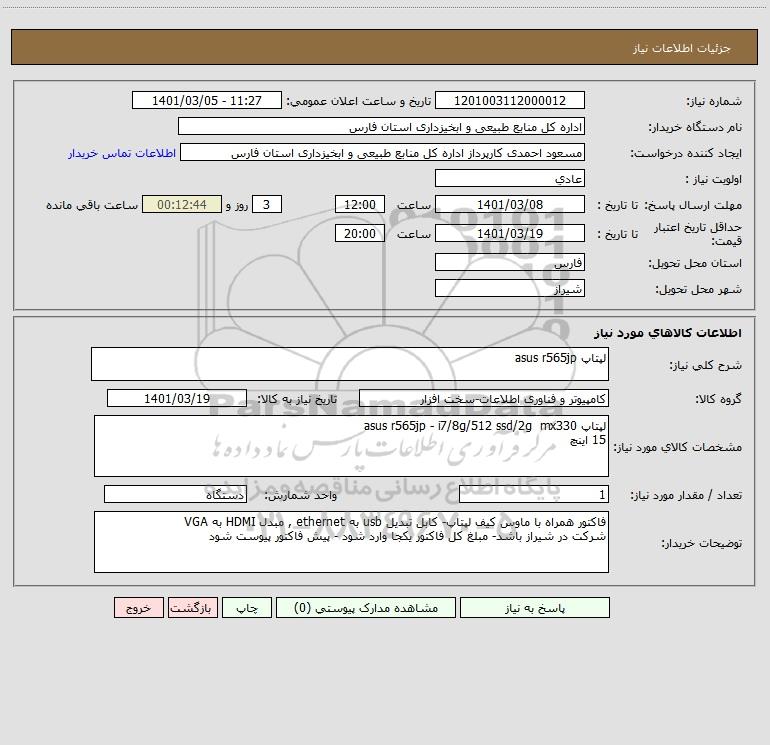Viewport: 770px width, 745px height.
Task: Click the شرح کلی نیاز label
Action: pyautogui.click(x=706, y=365)
